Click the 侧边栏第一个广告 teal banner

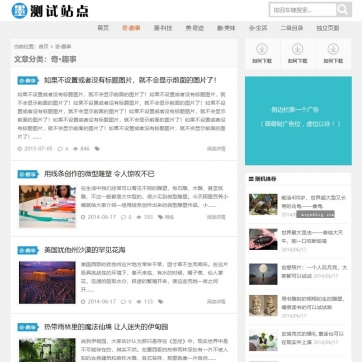[298, 121]
